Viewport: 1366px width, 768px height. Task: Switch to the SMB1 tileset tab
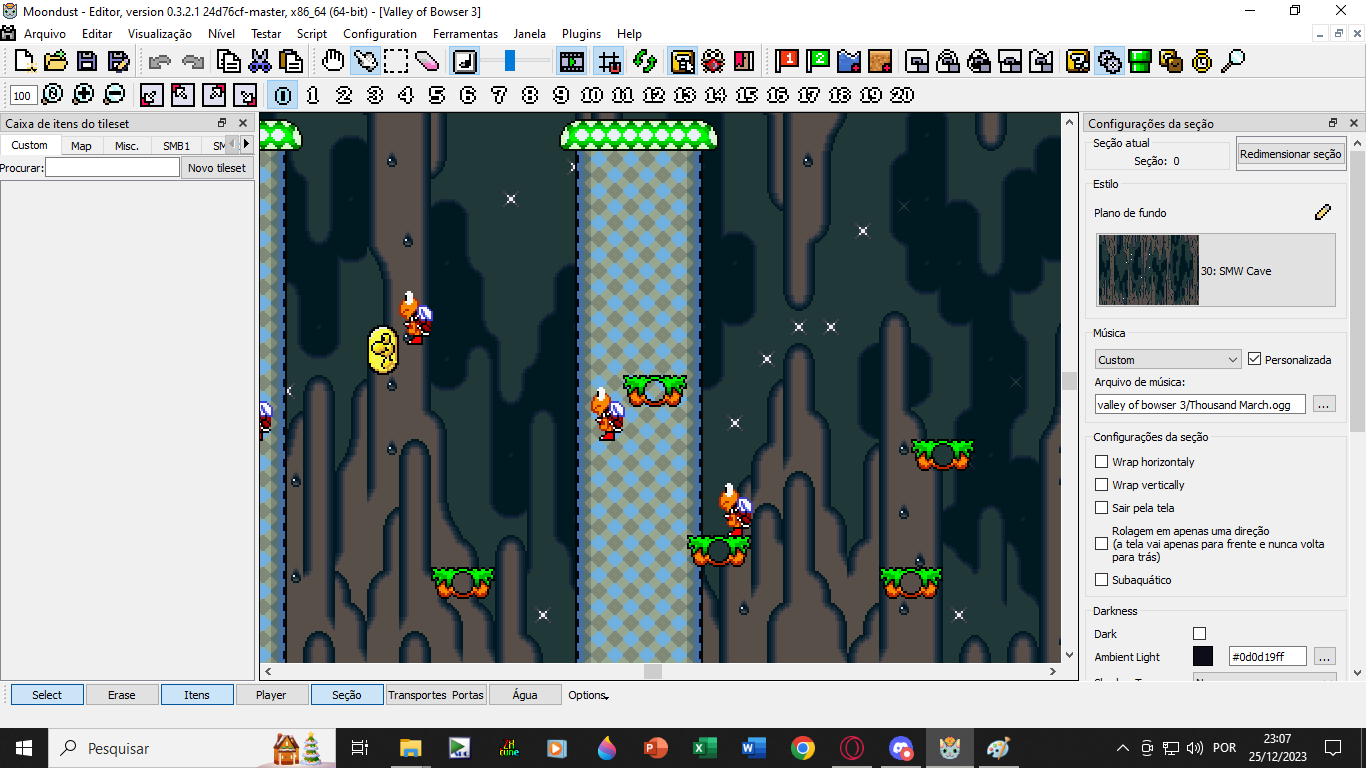tap(177, 145)
